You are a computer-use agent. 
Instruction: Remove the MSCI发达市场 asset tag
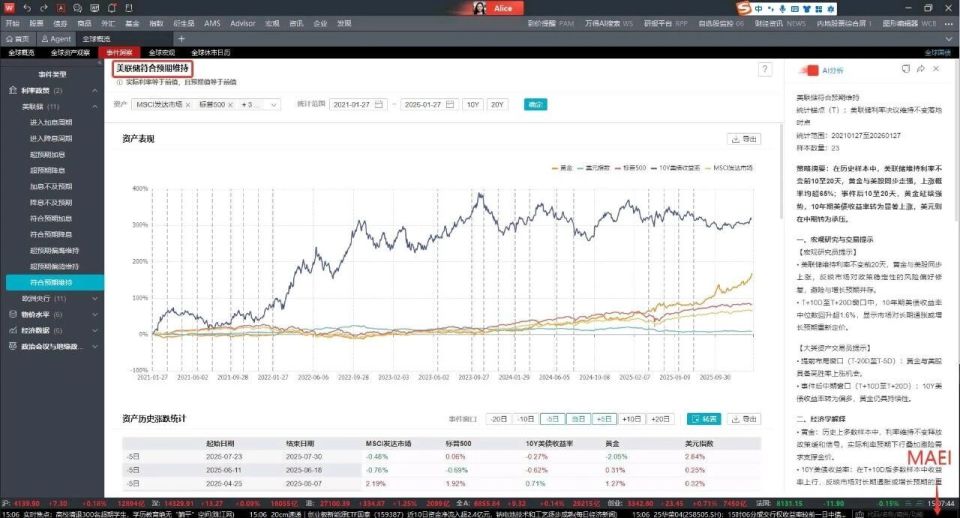tap(188, 105)
